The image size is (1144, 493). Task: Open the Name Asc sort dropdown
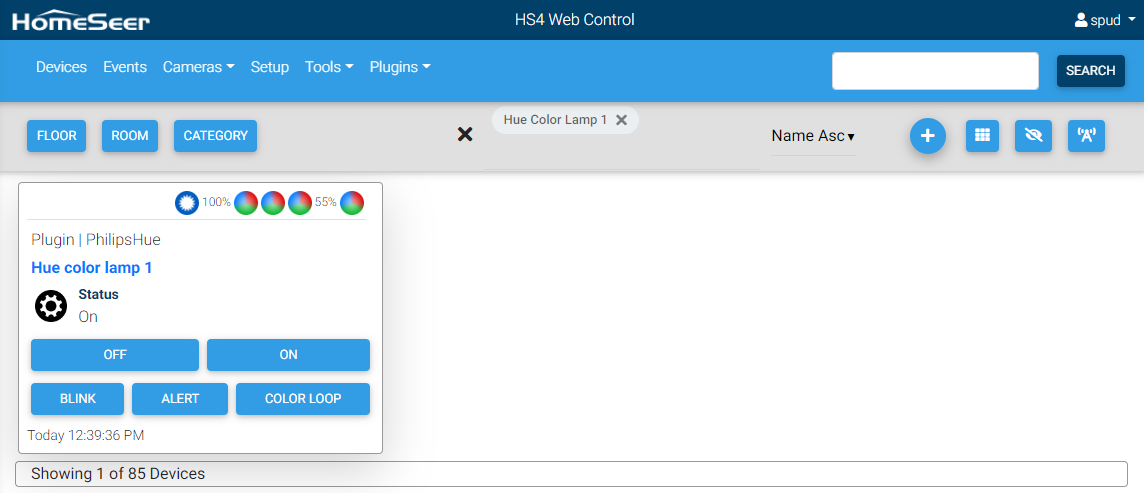pos(812,136)
